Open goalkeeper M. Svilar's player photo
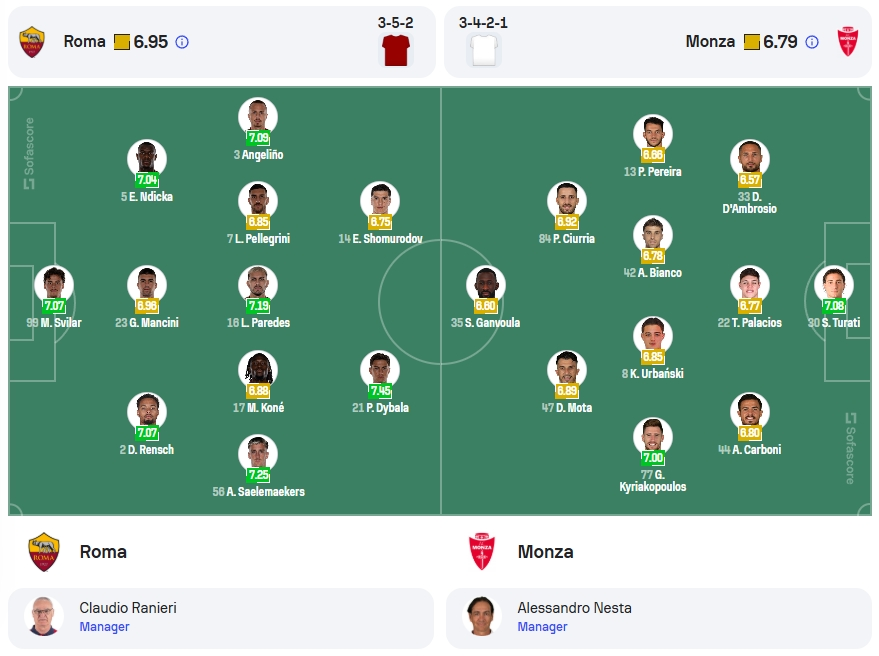 (x=54, y=285)
